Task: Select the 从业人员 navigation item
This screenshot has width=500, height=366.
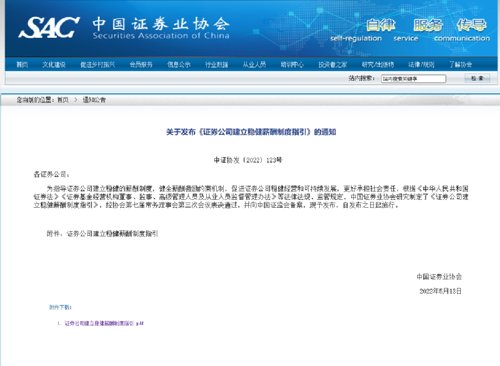Action: [x=254, y=65]
